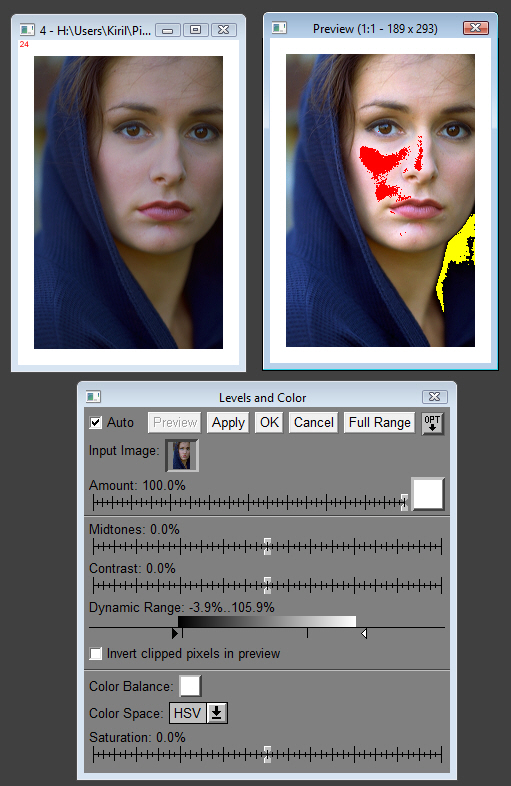Minimize the source image window
Screen dimensions: 511x786
(167, 30)
